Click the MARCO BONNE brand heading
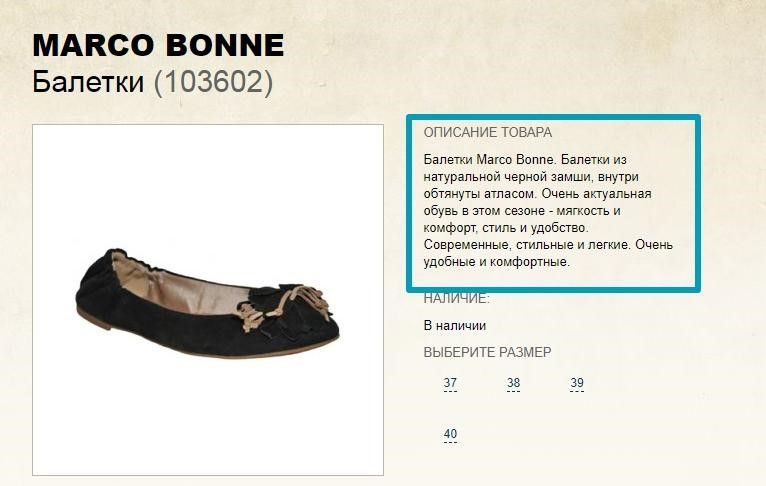The height and width of the screenshot is (486, 766). 158,45
